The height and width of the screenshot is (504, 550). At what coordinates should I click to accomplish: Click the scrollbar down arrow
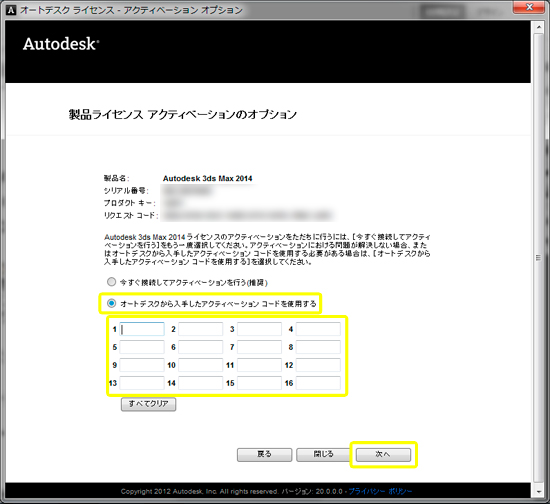539,492
